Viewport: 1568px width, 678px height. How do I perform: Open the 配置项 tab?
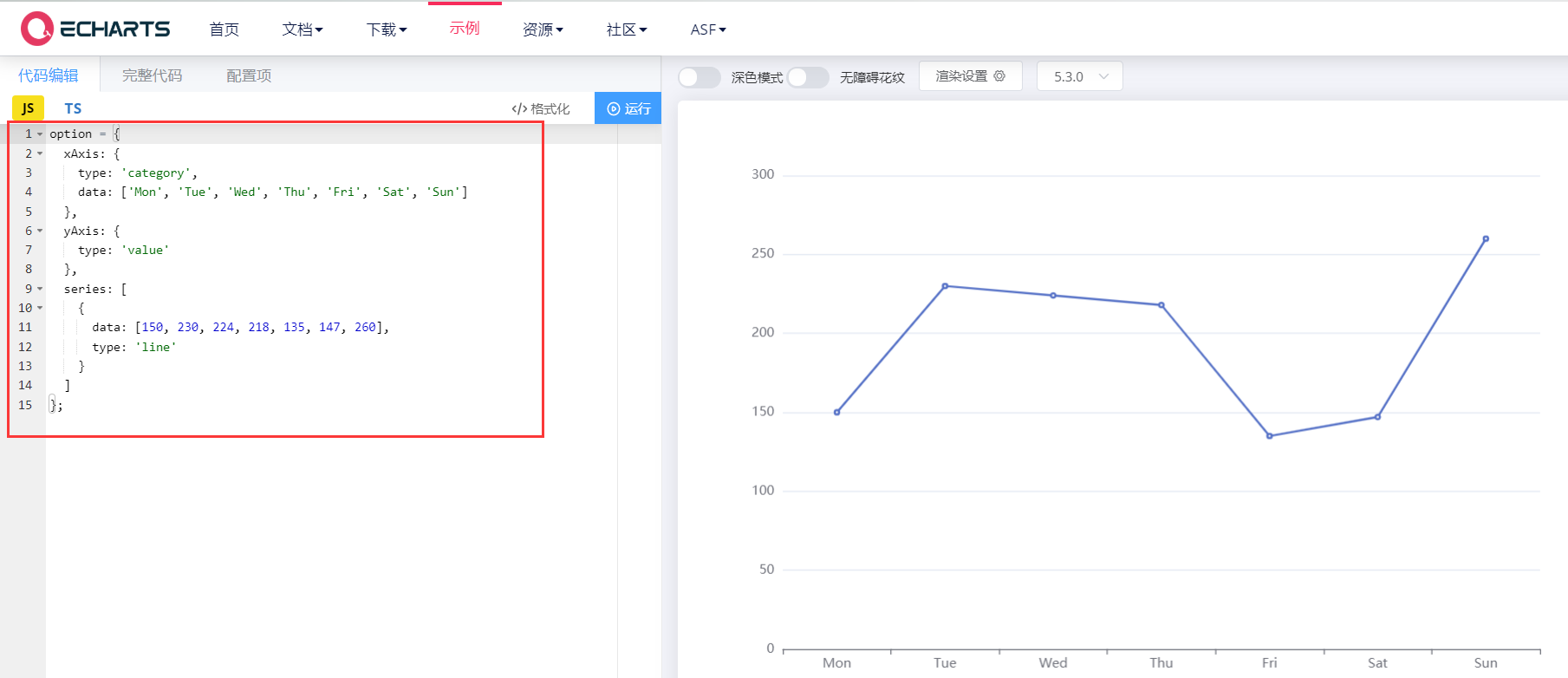249,75
